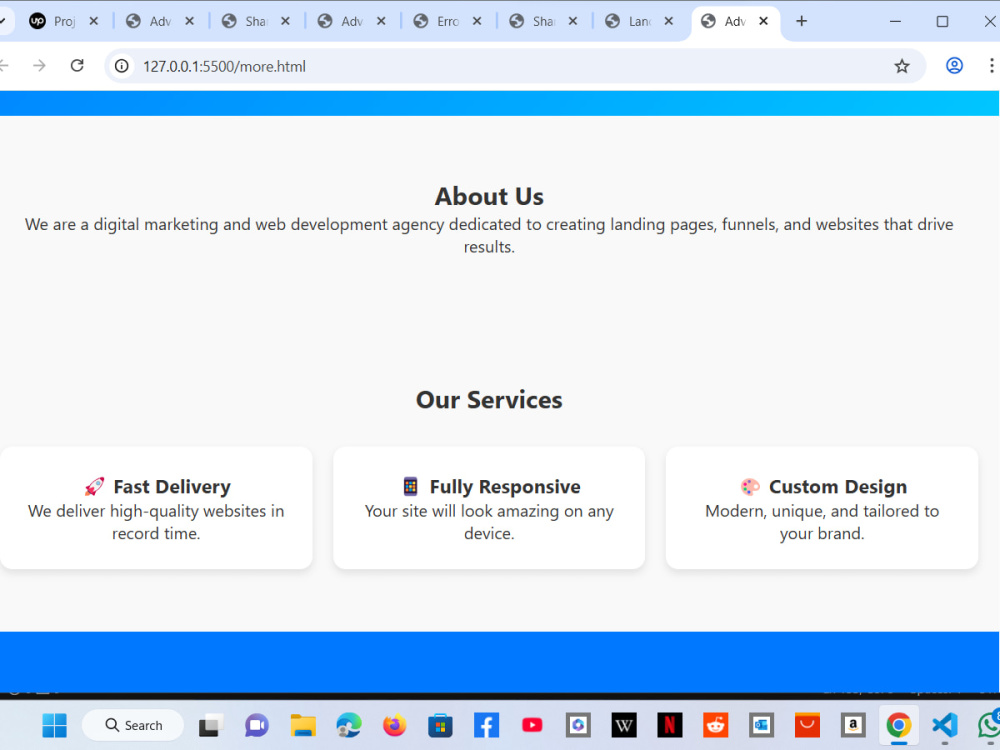Open the YouTube taskbar shortcut
Viewport: 1000px width, 750px height.
[532, 725]
